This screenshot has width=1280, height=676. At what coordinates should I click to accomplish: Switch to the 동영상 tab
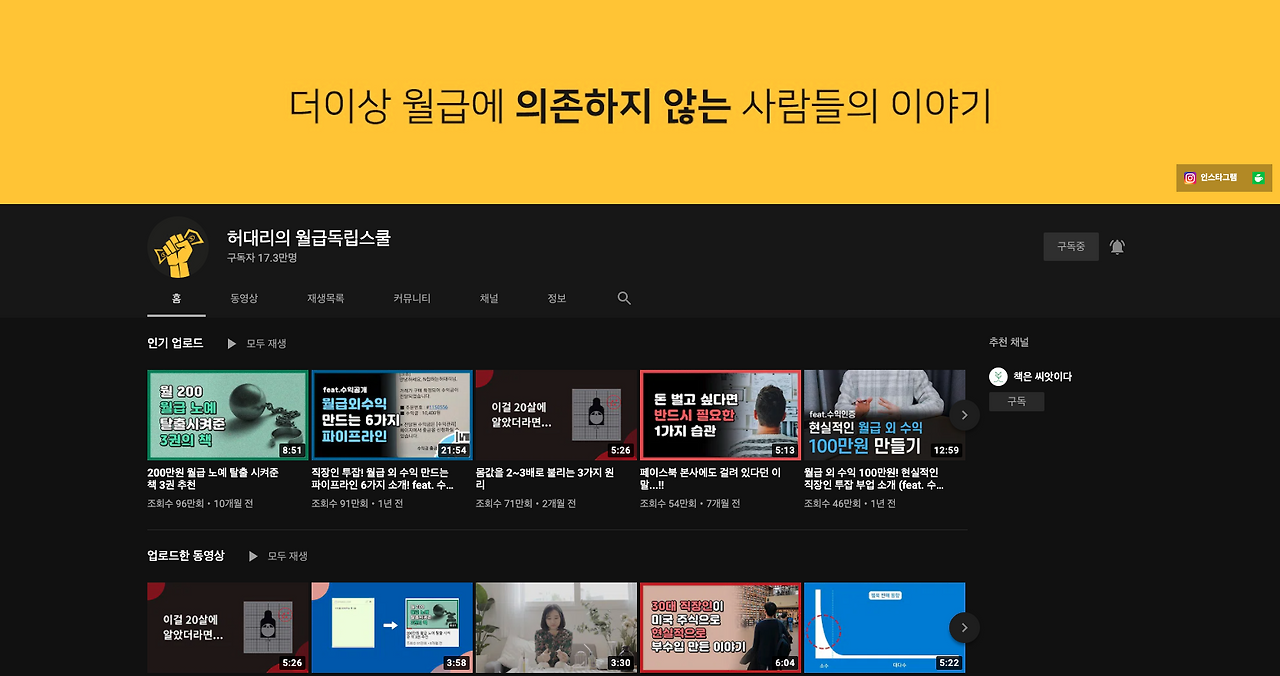[x=244, y=298]
